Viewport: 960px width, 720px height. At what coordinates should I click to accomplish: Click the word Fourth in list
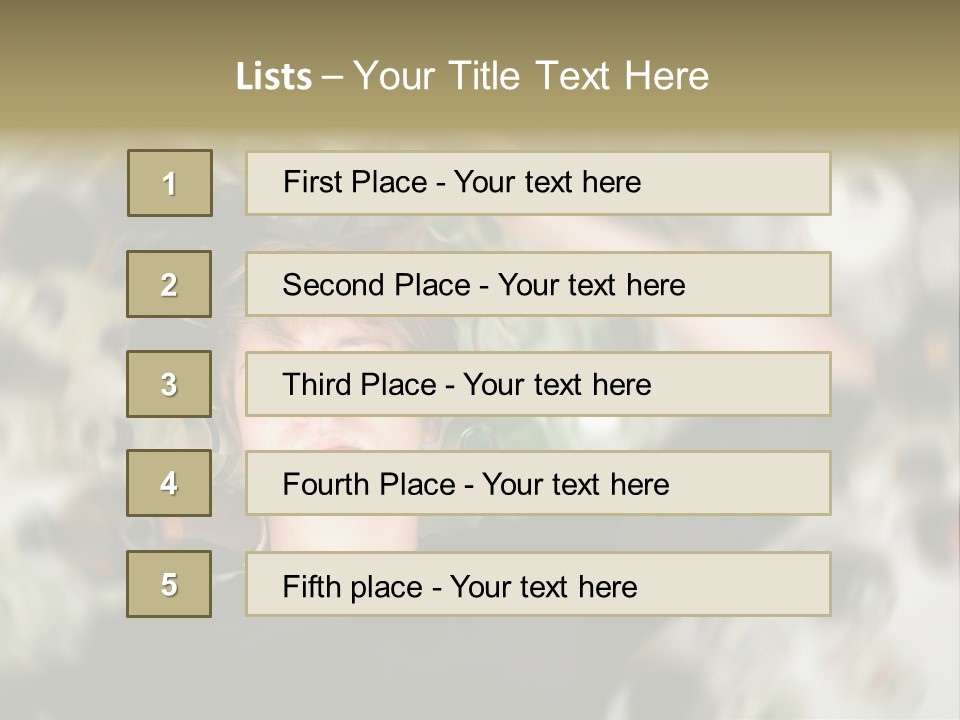[324, 485]
